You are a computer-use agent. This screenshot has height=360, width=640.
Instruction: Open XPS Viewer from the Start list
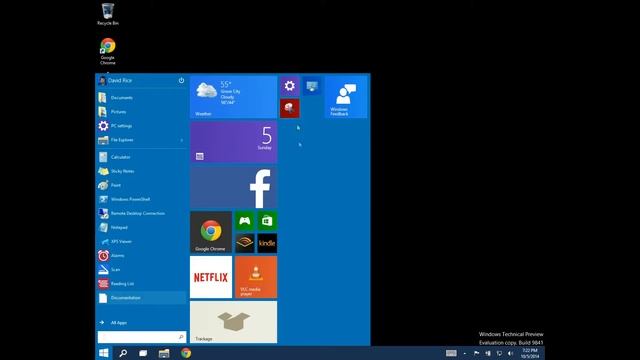click(141, 242)
